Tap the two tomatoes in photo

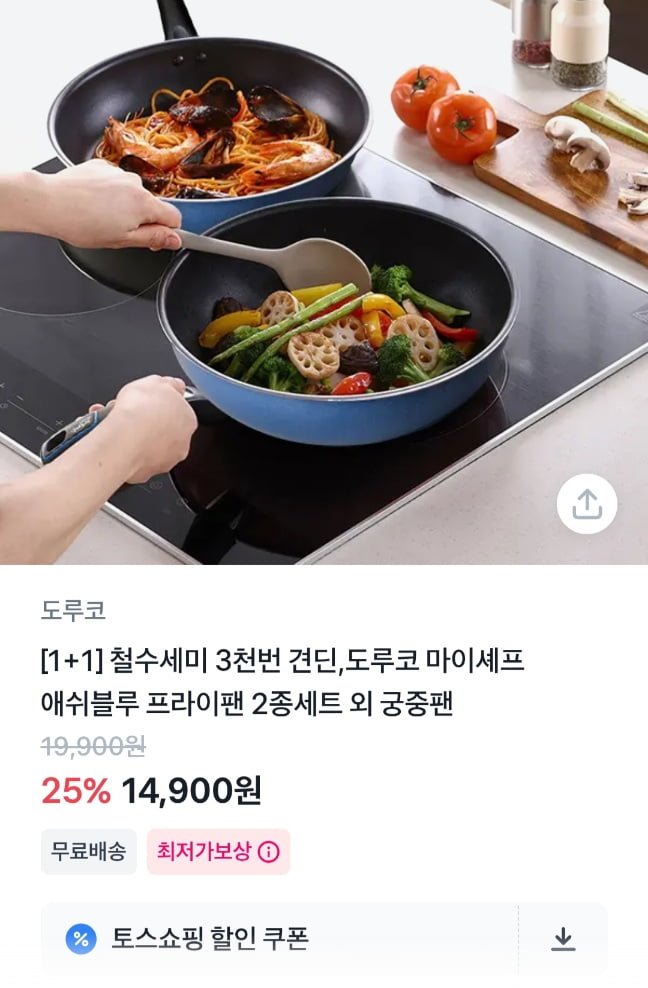click(x=443, y=113)
